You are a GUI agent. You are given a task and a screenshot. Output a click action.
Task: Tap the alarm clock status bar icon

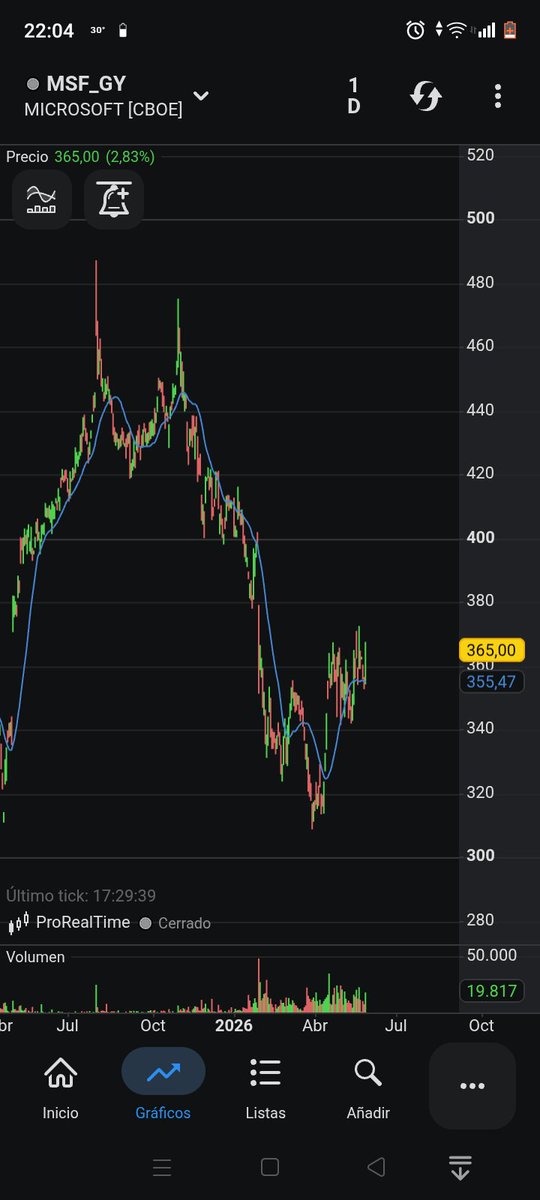point(415,31)
